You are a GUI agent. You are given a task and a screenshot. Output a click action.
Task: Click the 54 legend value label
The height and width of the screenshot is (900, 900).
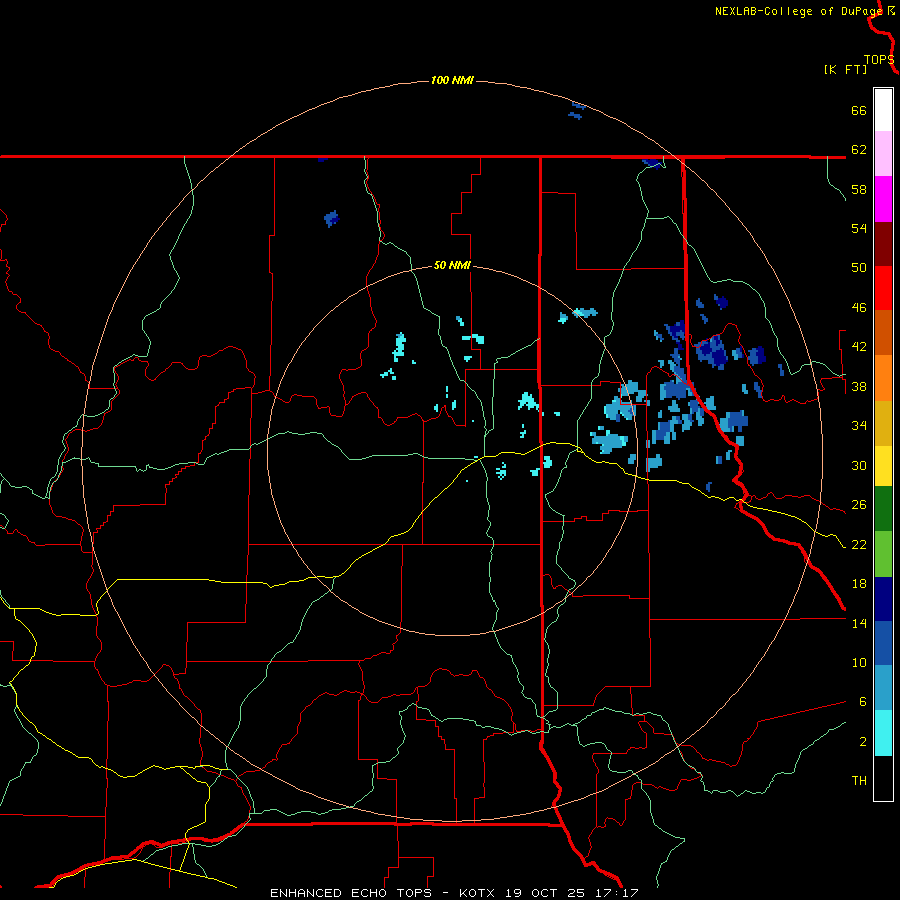point(859,228)
